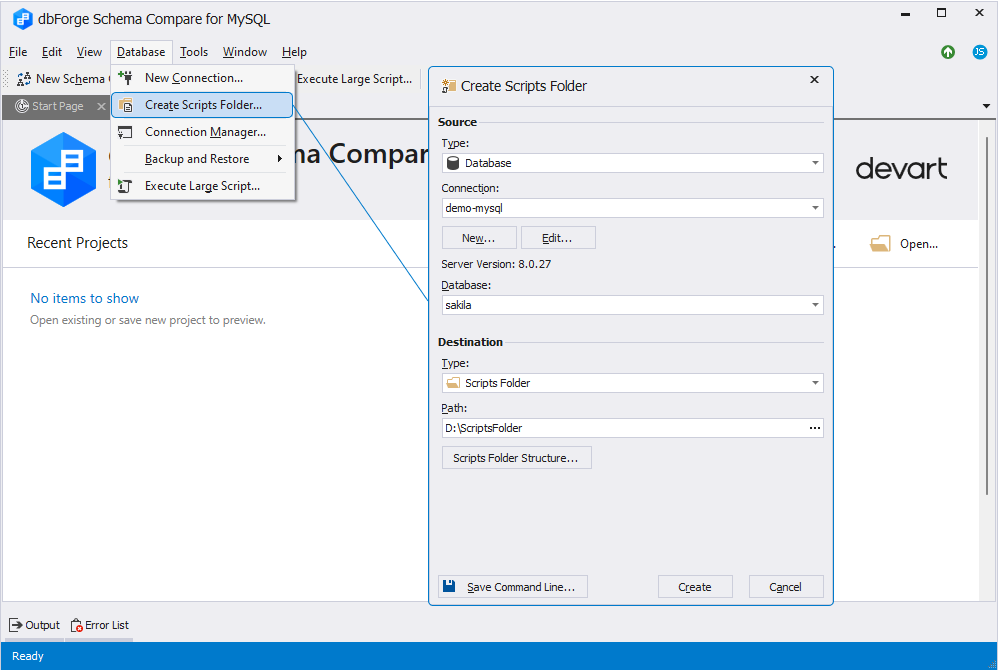998x670 pixels.
Task: Cancel the Create Scripts Folder dialog
Action: (x=785, y=587)
